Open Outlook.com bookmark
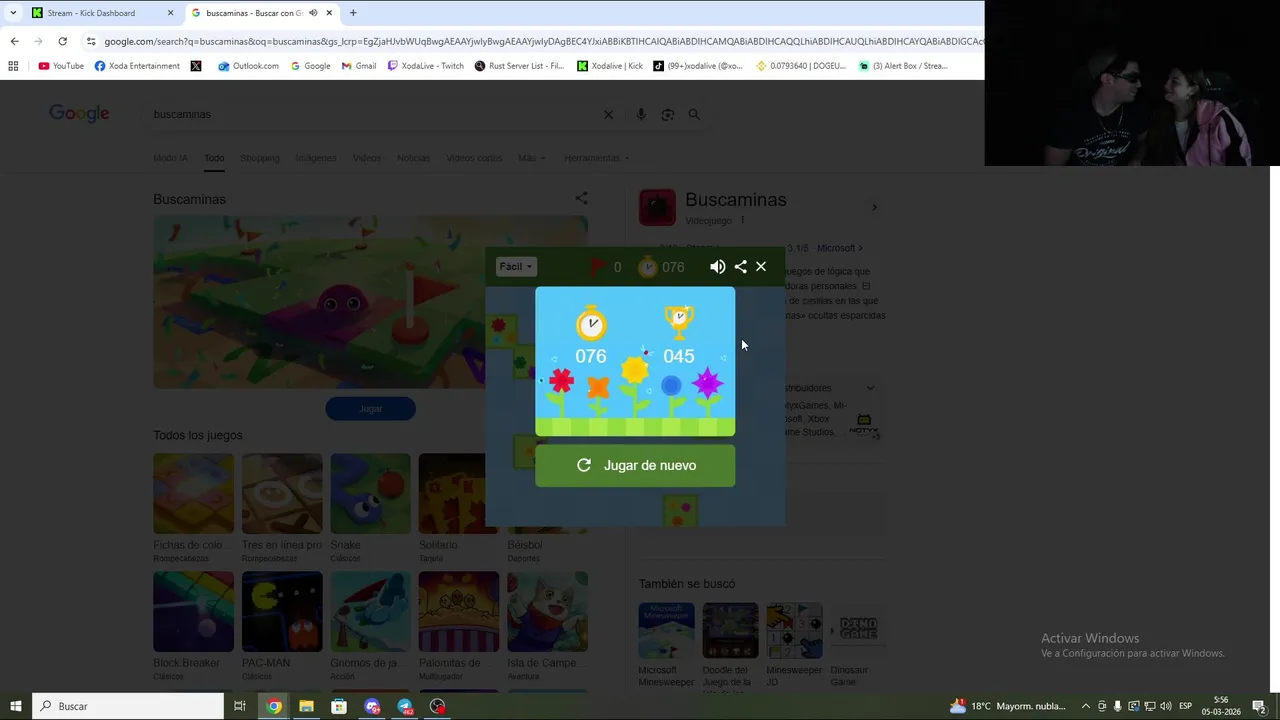The image size is (1280, 720). tap(248, 66)
